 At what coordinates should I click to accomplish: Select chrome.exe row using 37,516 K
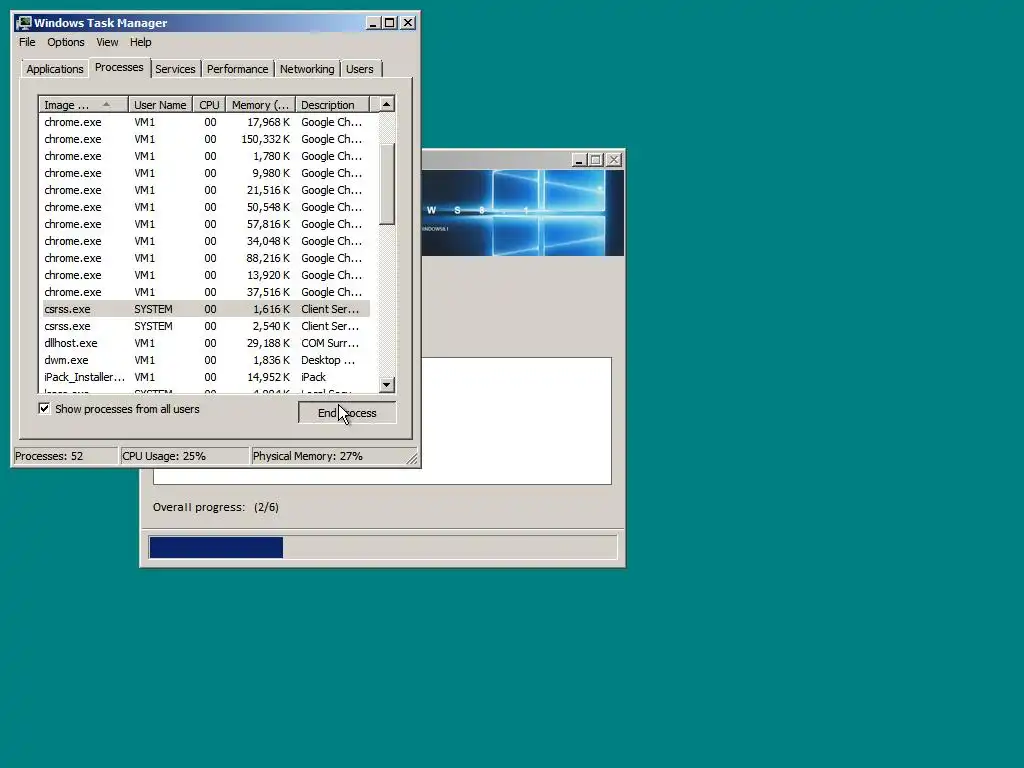tap(206, 292)
